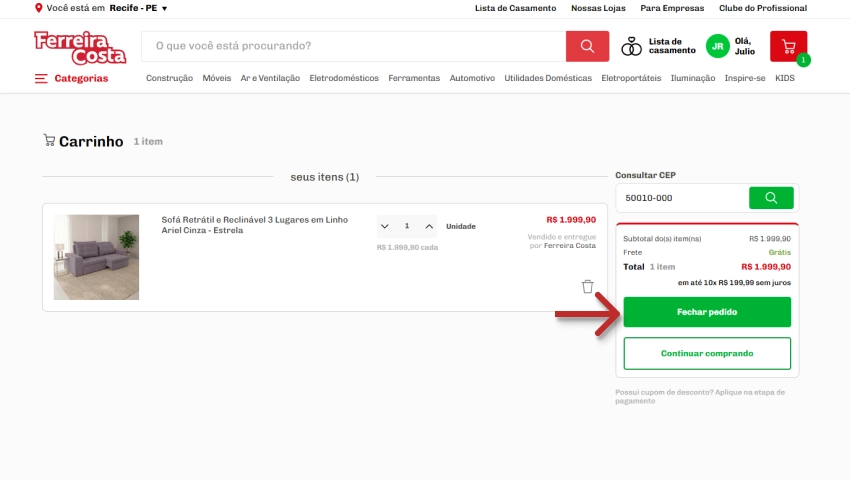Screen dimensions: 850x480
Task: Click the cart item count badge
Action: (x=803, y=60)
